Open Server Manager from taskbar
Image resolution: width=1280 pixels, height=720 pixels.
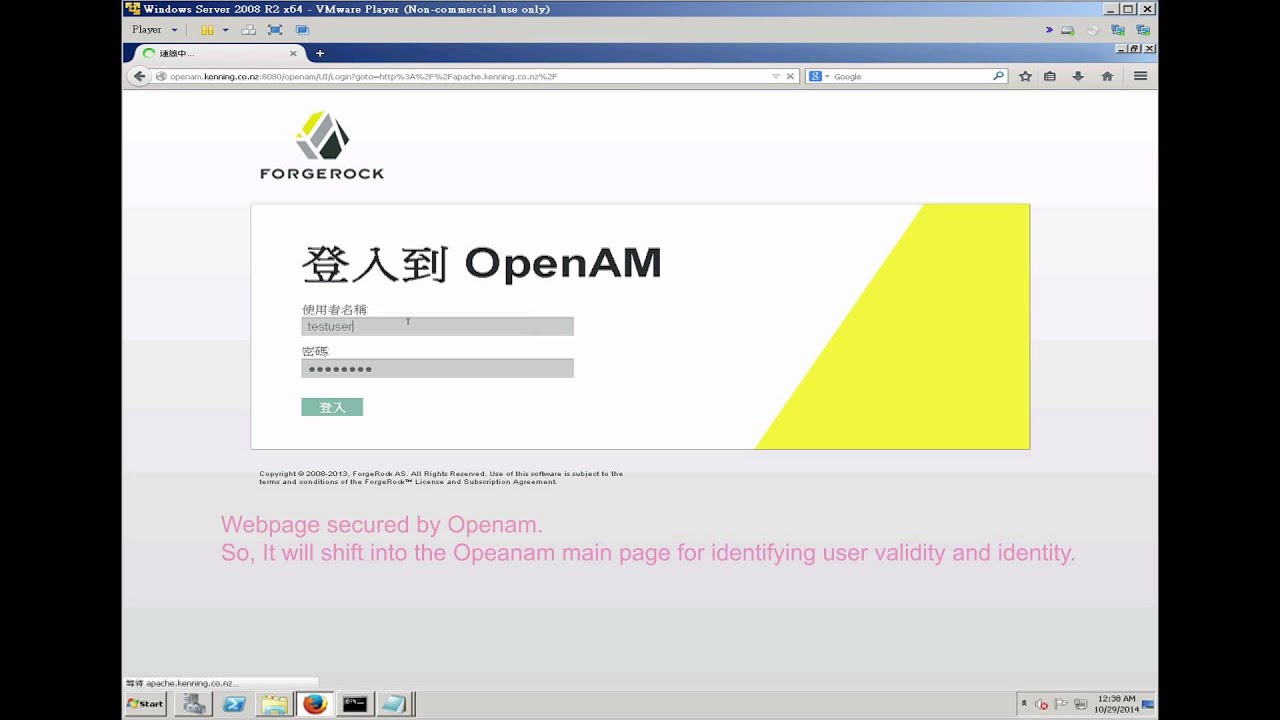(x=193, y=704)
